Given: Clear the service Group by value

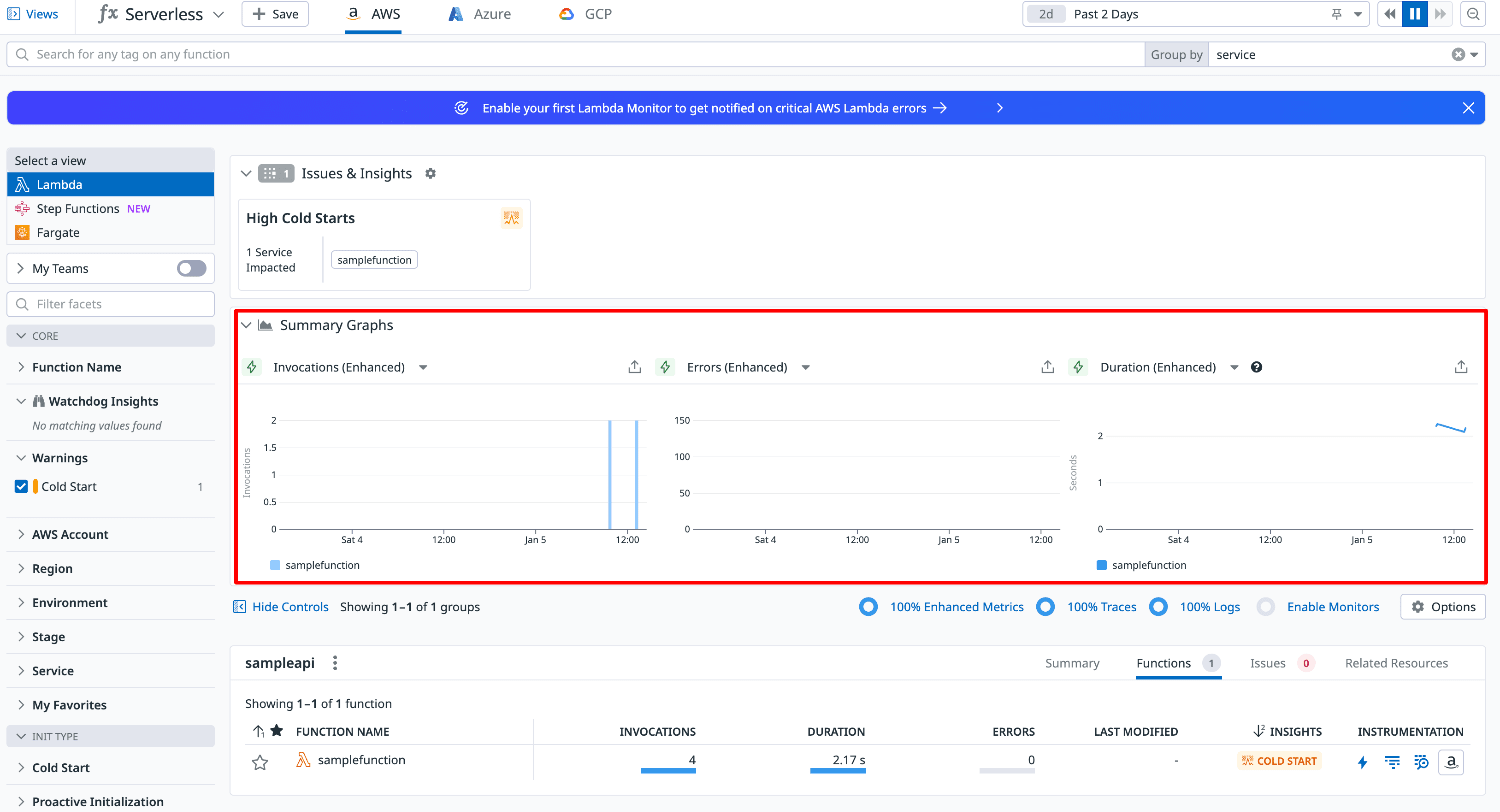Looking at the screenshot, I should [1458, 55].
